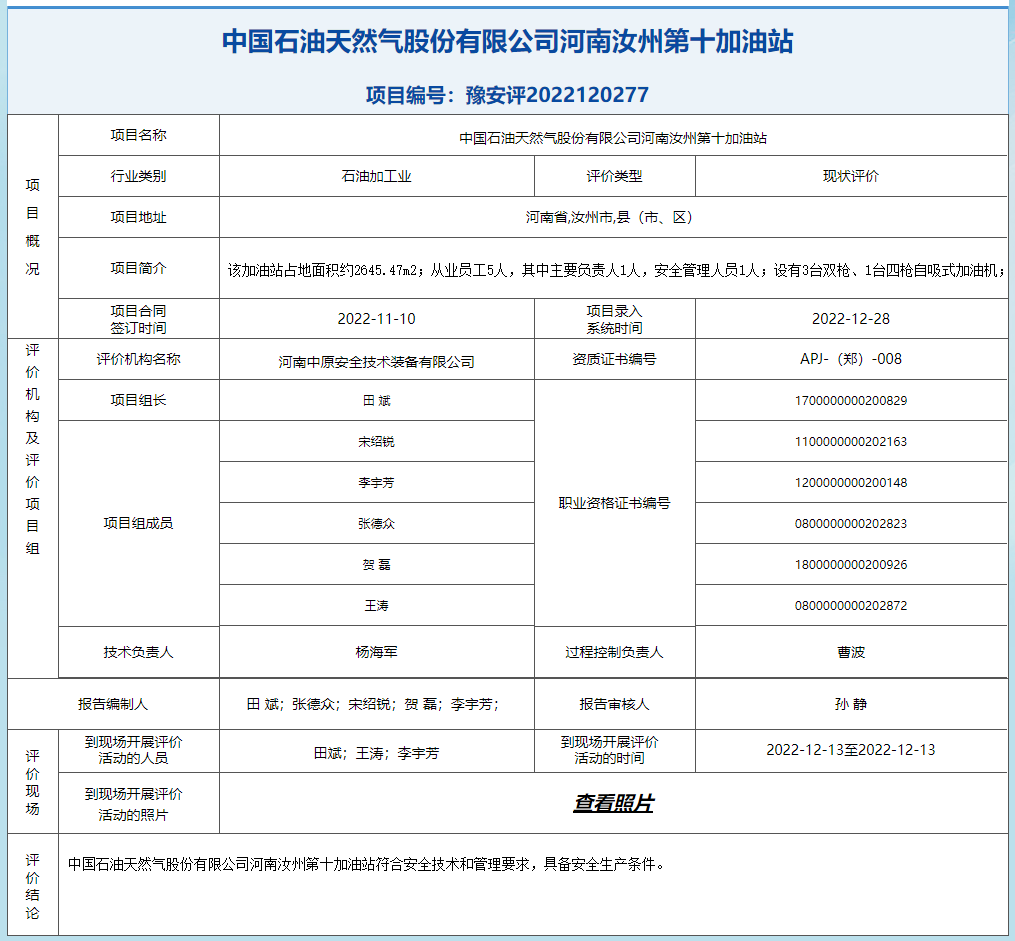Click the project name value in the table
The width and height of the screenshot is (1015, 941).
click(613, 138)
